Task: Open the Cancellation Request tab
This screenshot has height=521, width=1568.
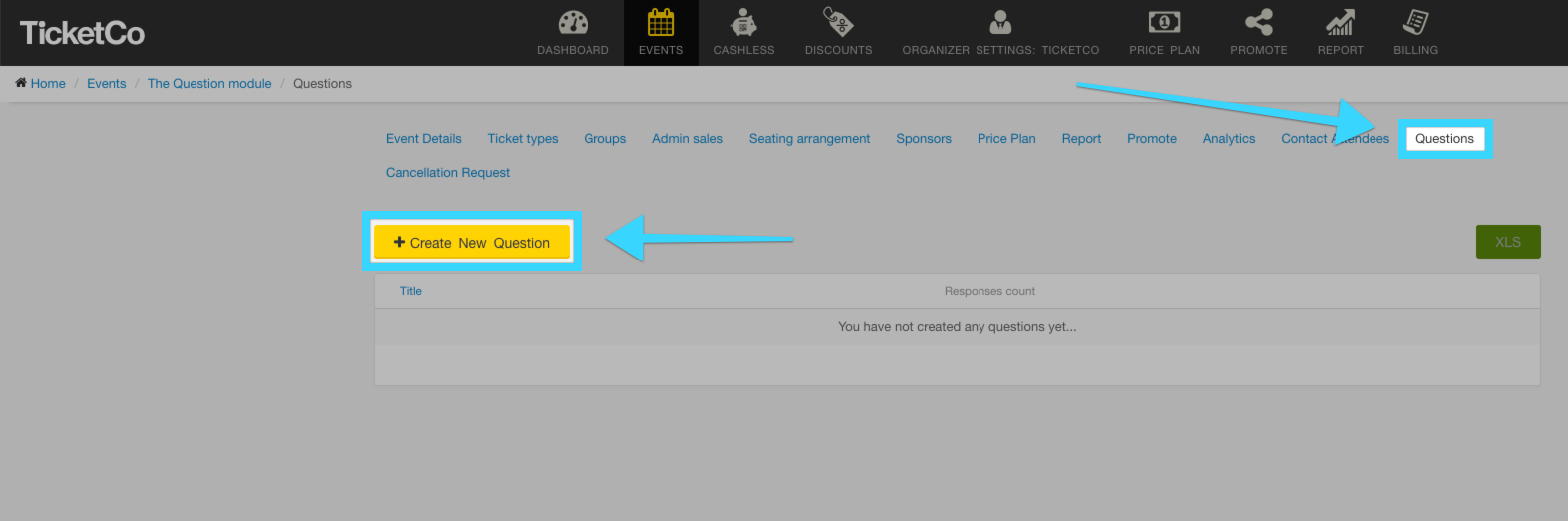Action: (x=448, y=173)
